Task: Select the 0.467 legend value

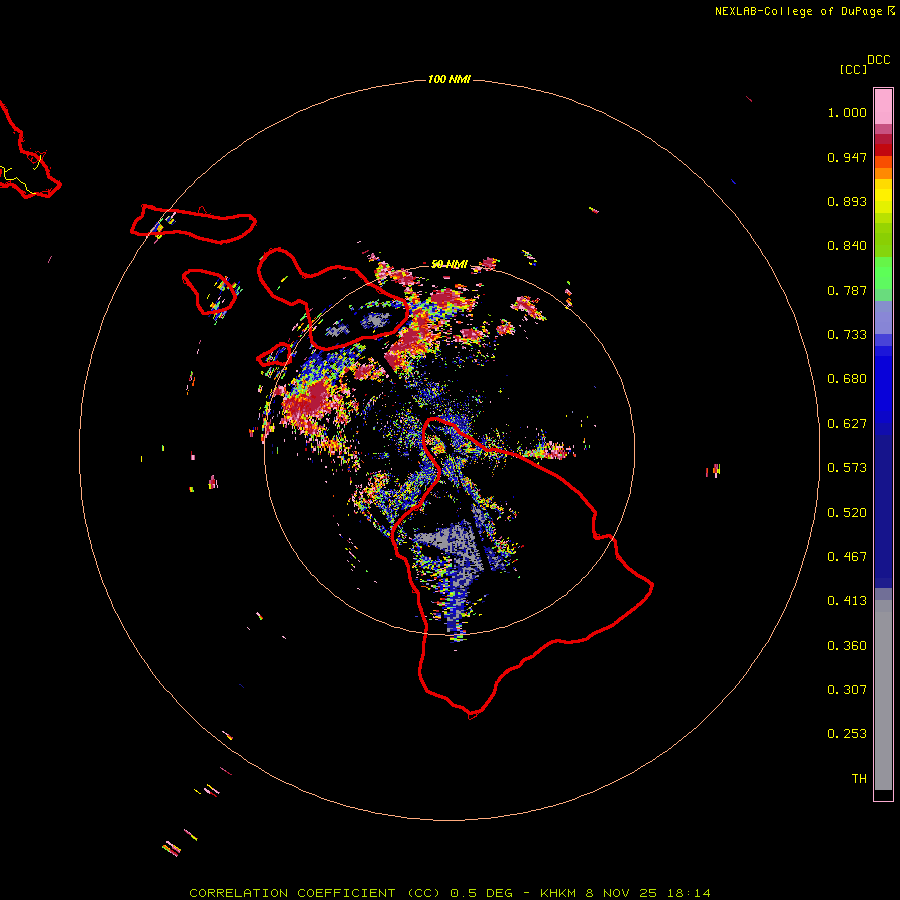Action: point(847,557)
